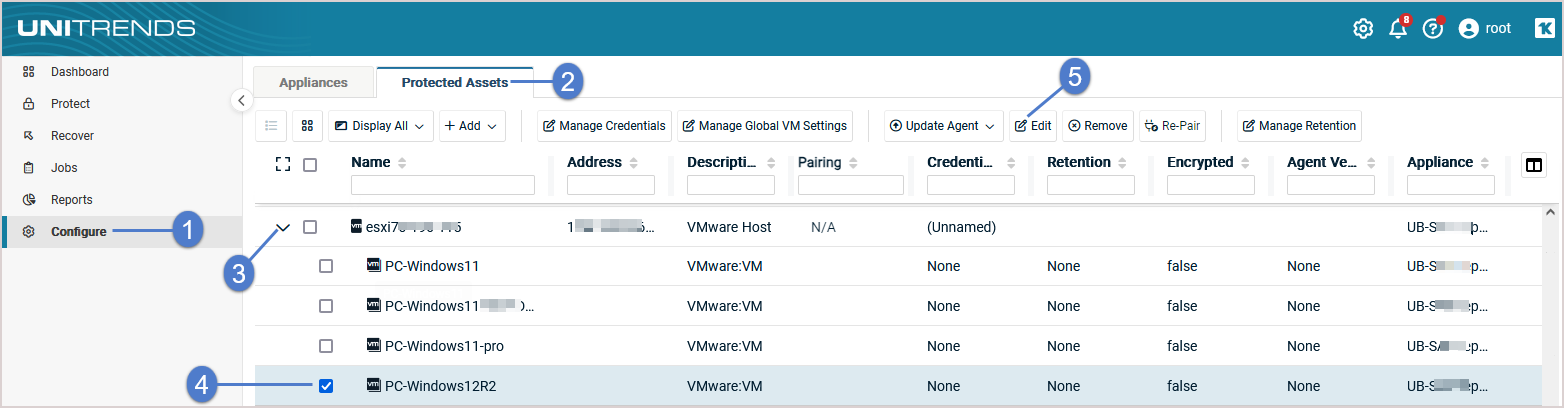Open the Update Agent dropdown
The image size is (1564, 408).
944,126
